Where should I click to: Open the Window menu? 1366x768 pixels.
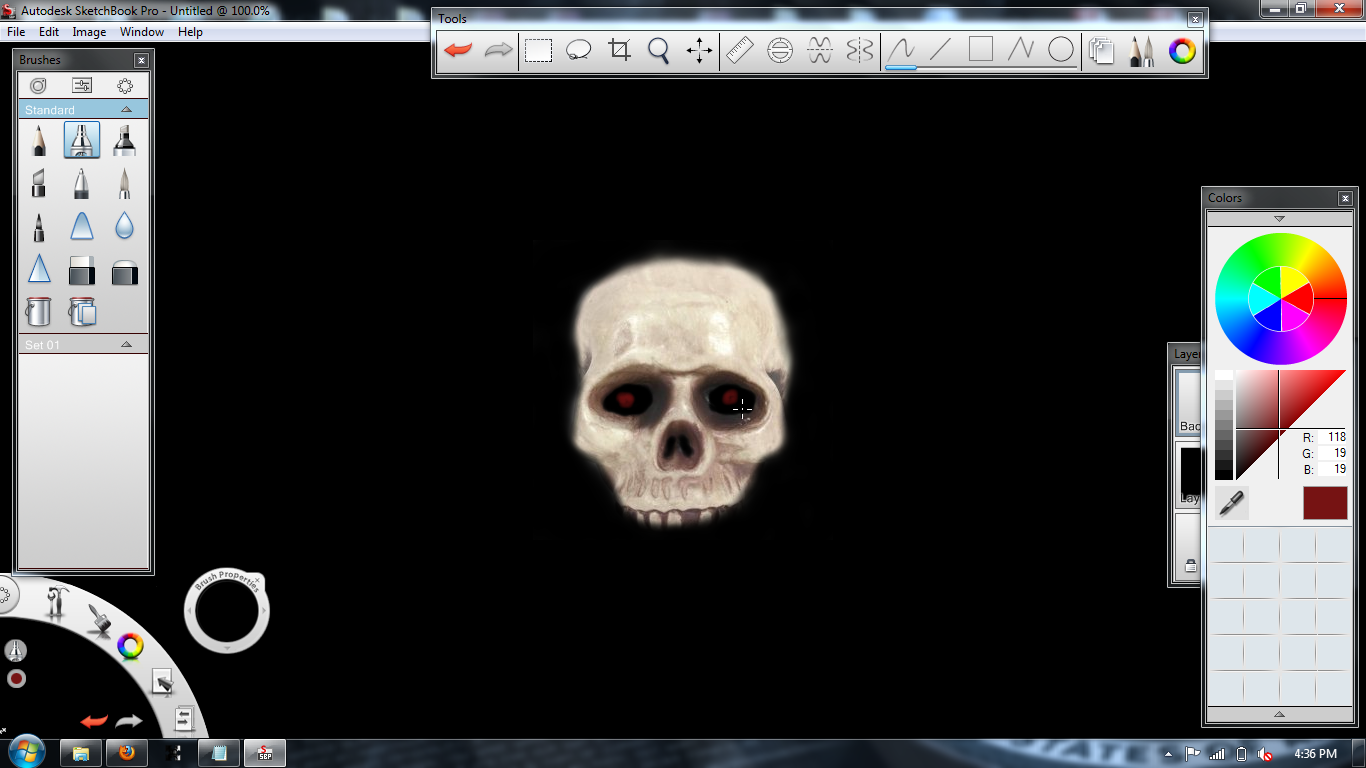(142, 32)
